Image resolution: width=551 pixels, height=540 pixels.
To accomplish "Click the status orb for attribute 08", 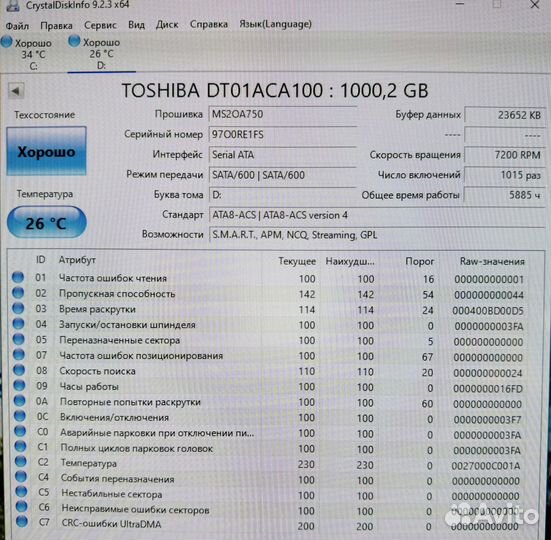I will (x=19, y=370).
